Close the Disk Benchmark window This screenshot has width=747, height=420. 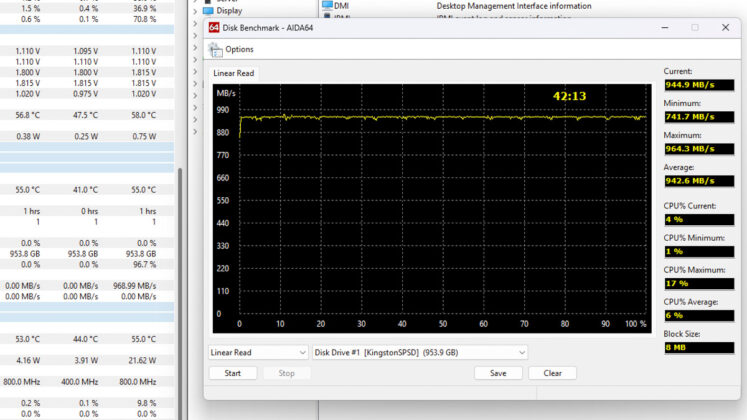click(725, 28)
